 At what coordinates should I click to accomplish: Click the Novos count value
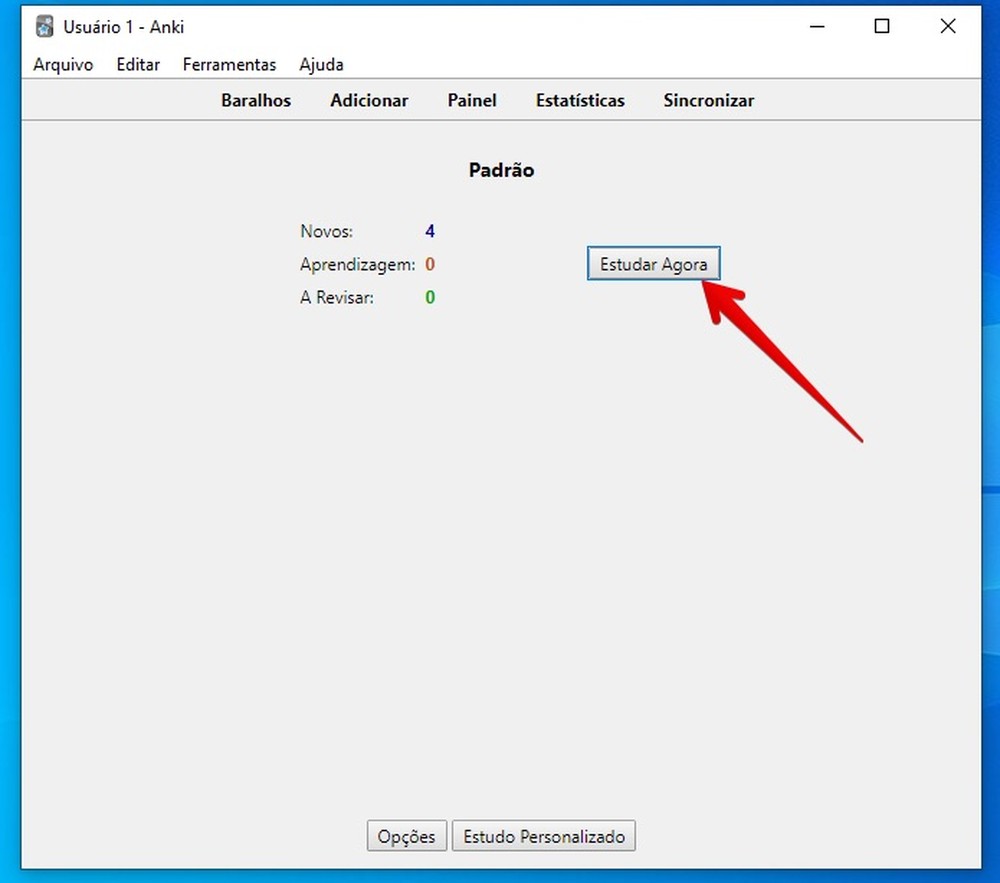tap(430, 231)
